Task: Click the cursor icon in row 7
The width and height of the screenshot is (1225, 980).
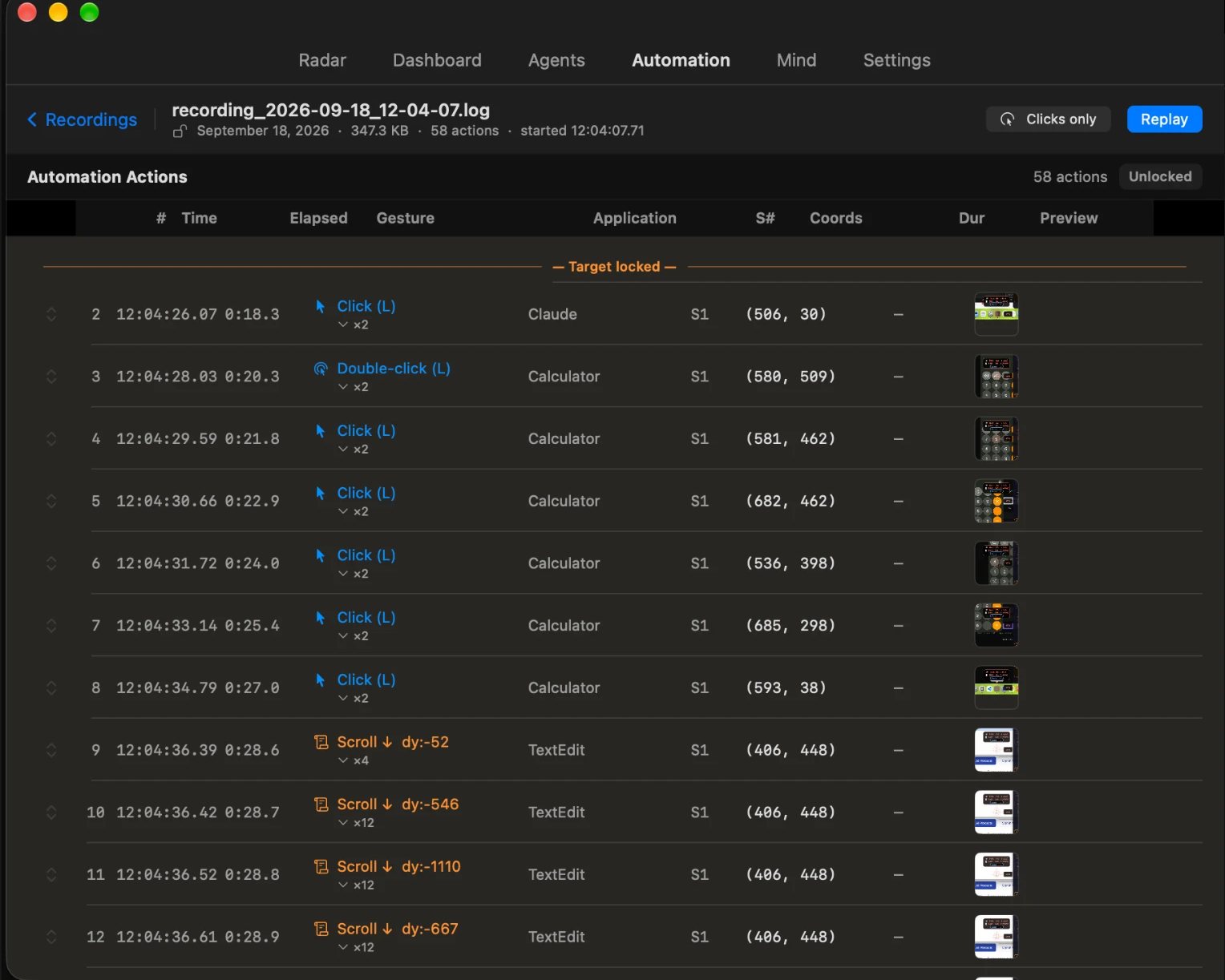Action: pos(321,618)
